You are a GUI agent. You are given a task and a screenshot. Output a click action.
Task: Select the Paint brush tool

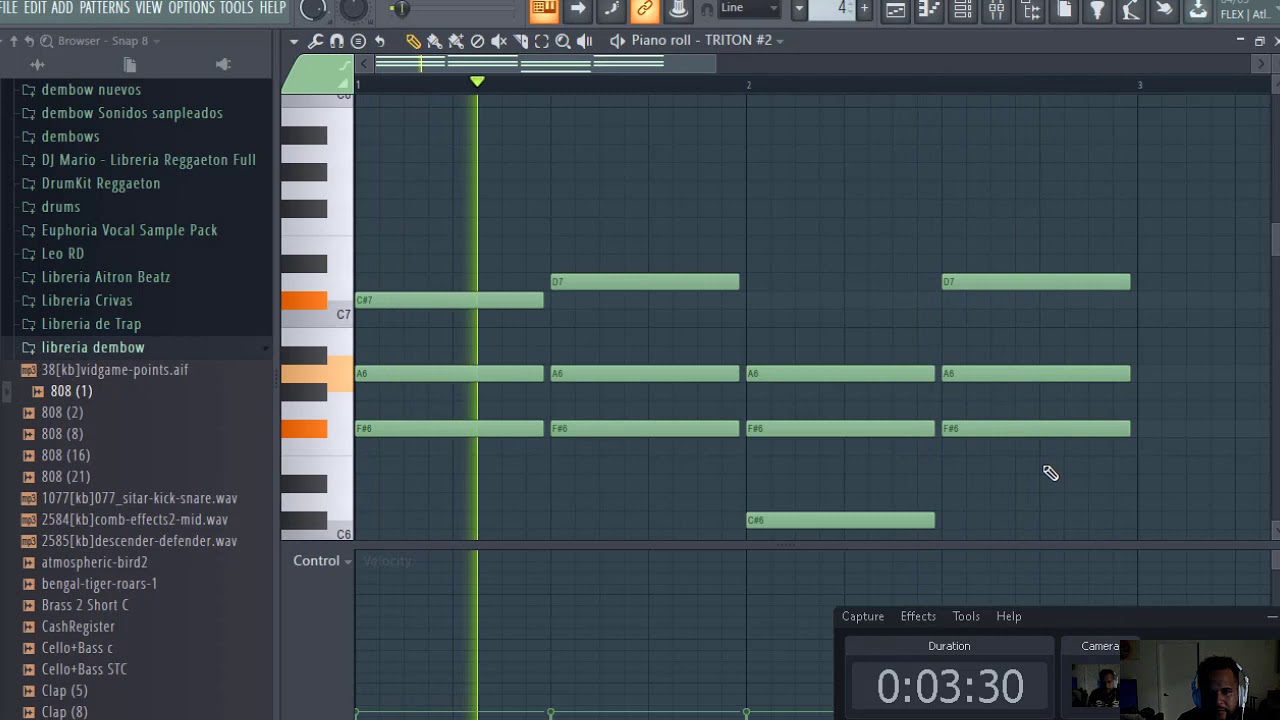434,41
